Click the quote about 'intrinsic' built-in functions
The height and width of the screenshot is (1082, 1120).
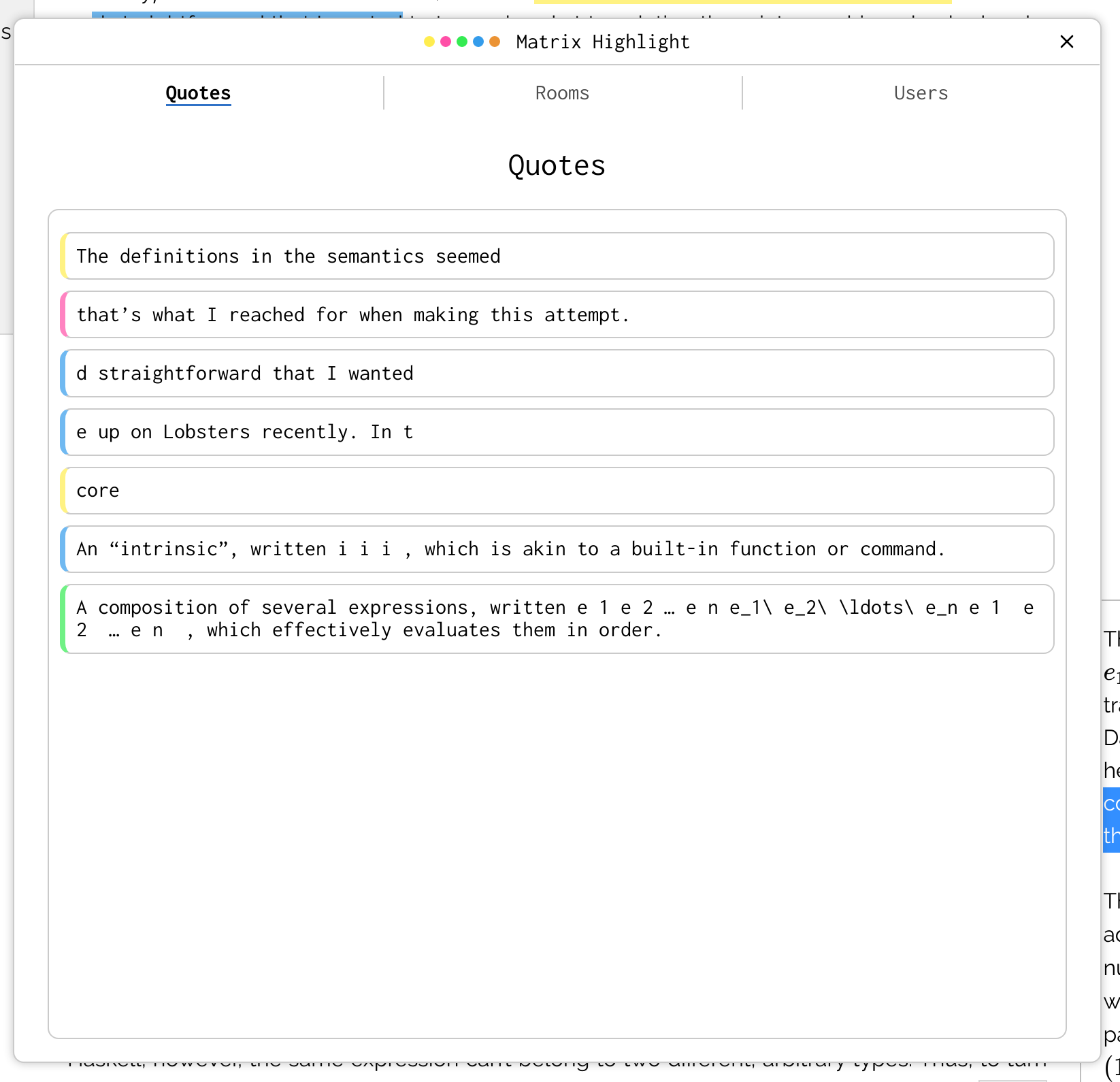[556, 548]
